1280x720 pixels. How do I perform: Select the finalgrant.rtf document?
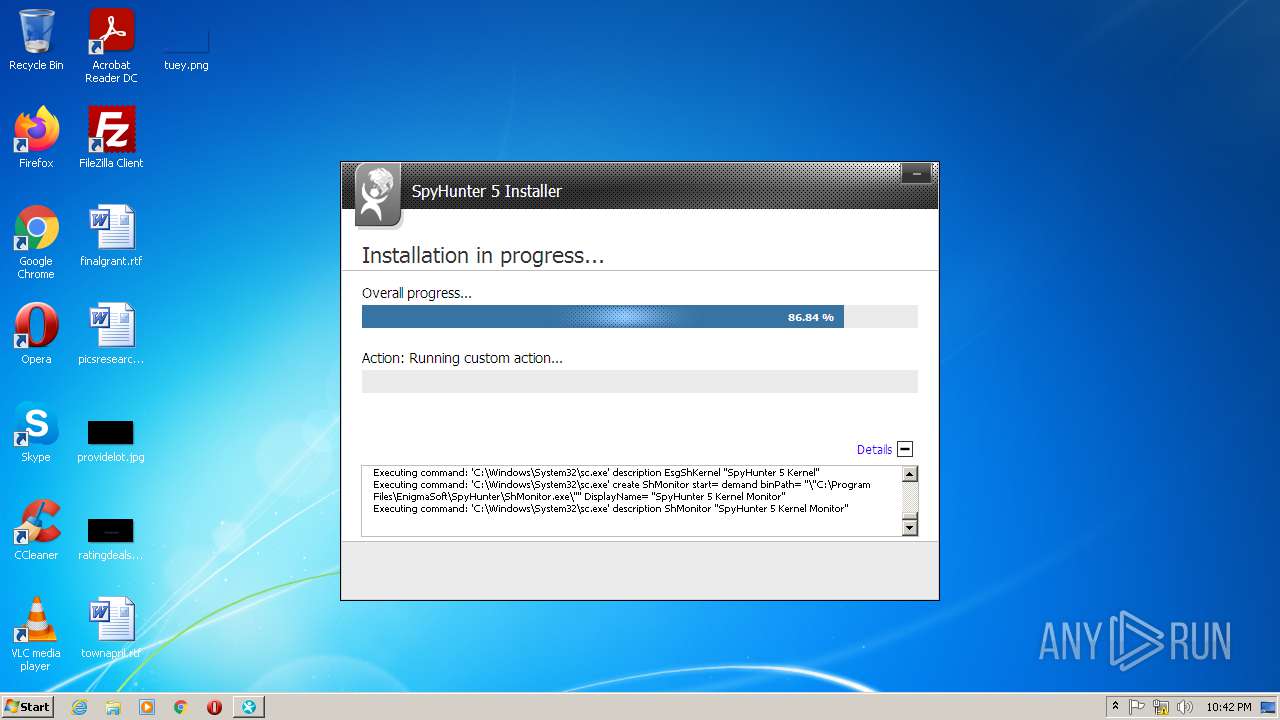[x=111, y=236]
